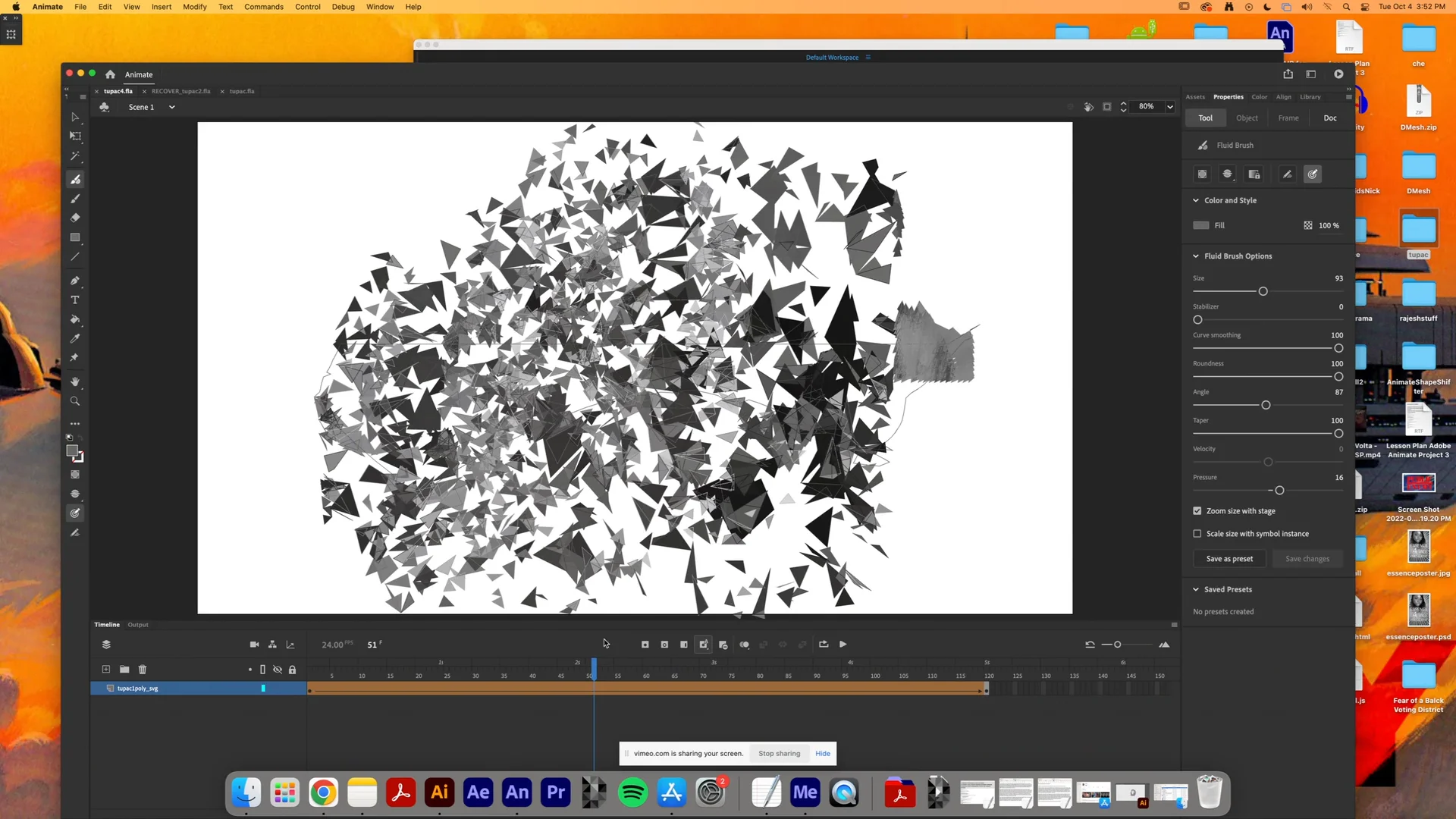Click the Insert Keyframe icon in the timeline
This screenshot has height=819, width=1456.
point(645,644)
